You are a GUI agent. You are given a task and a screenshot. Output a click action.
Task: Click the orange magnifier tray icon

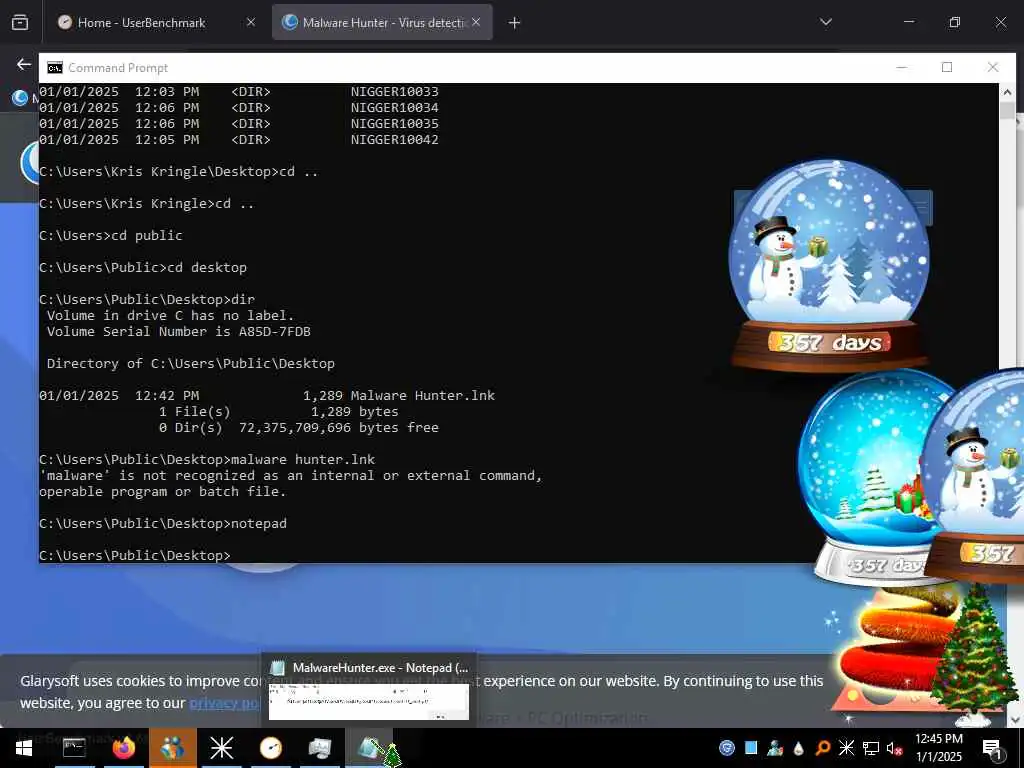tap(823, 748)
